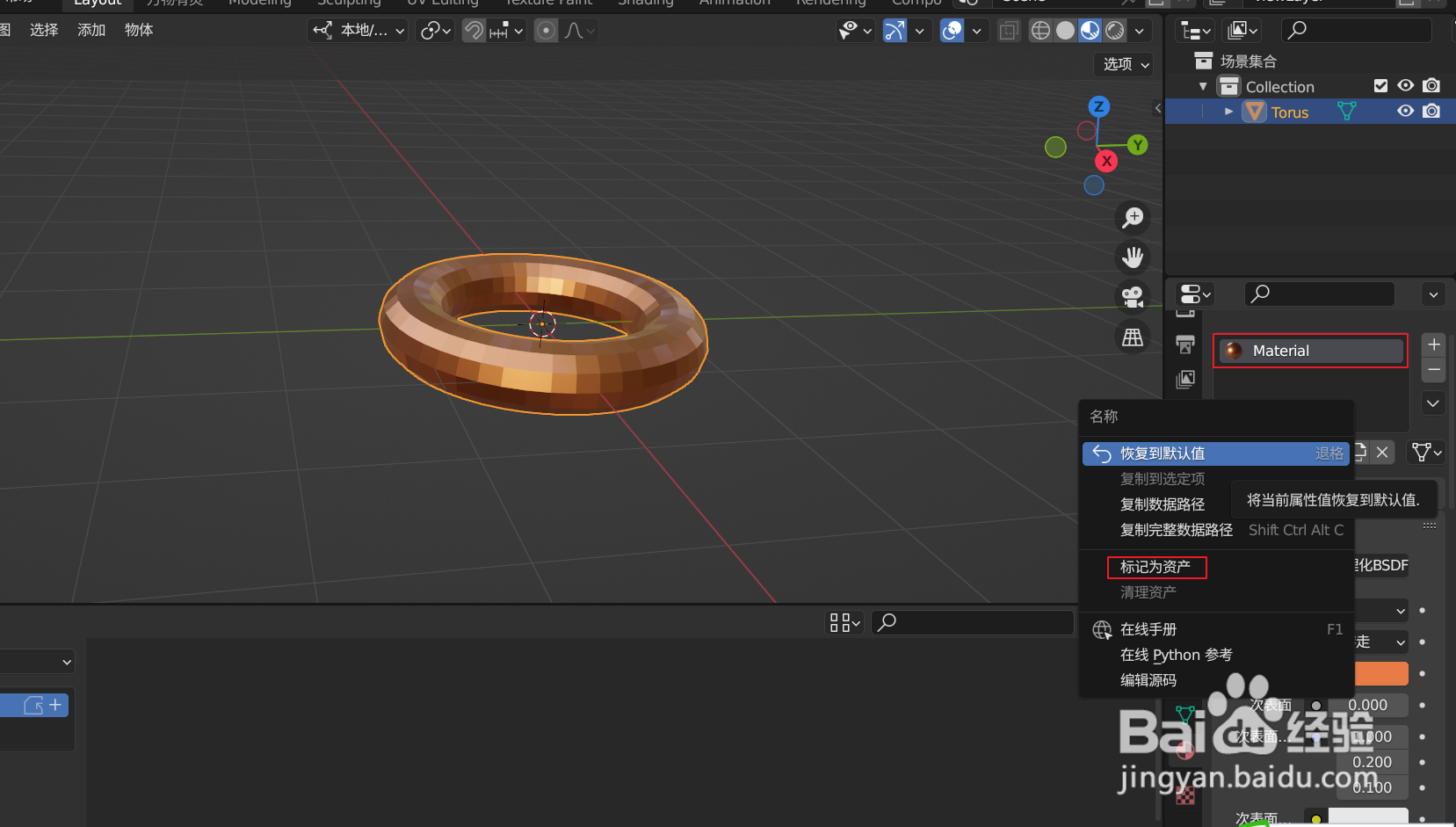Viewport: 1456px width, 827px height.
Task: Adjust the 次表面 0.200 value slider
Action: click(1373, 761)
